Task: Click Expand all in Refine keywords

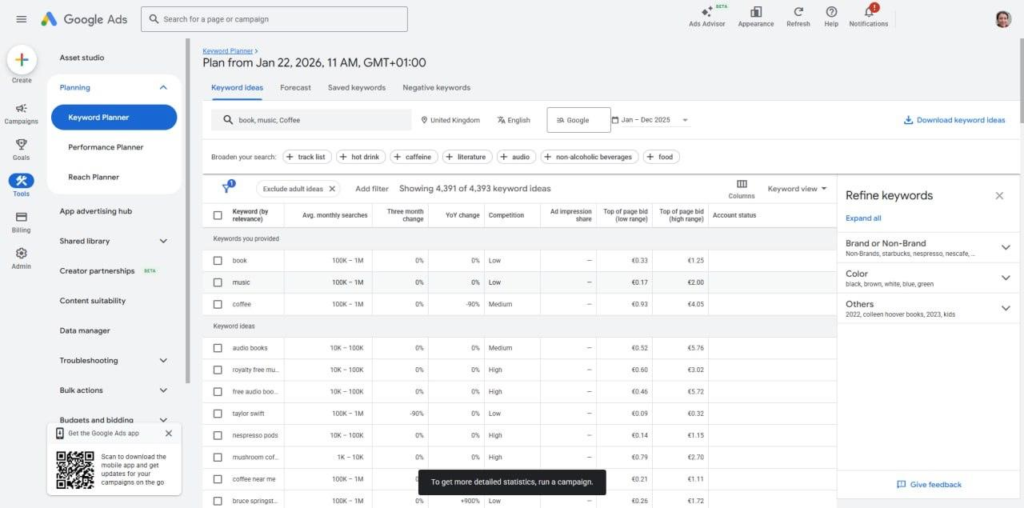Action: click(x=863, y=218)
